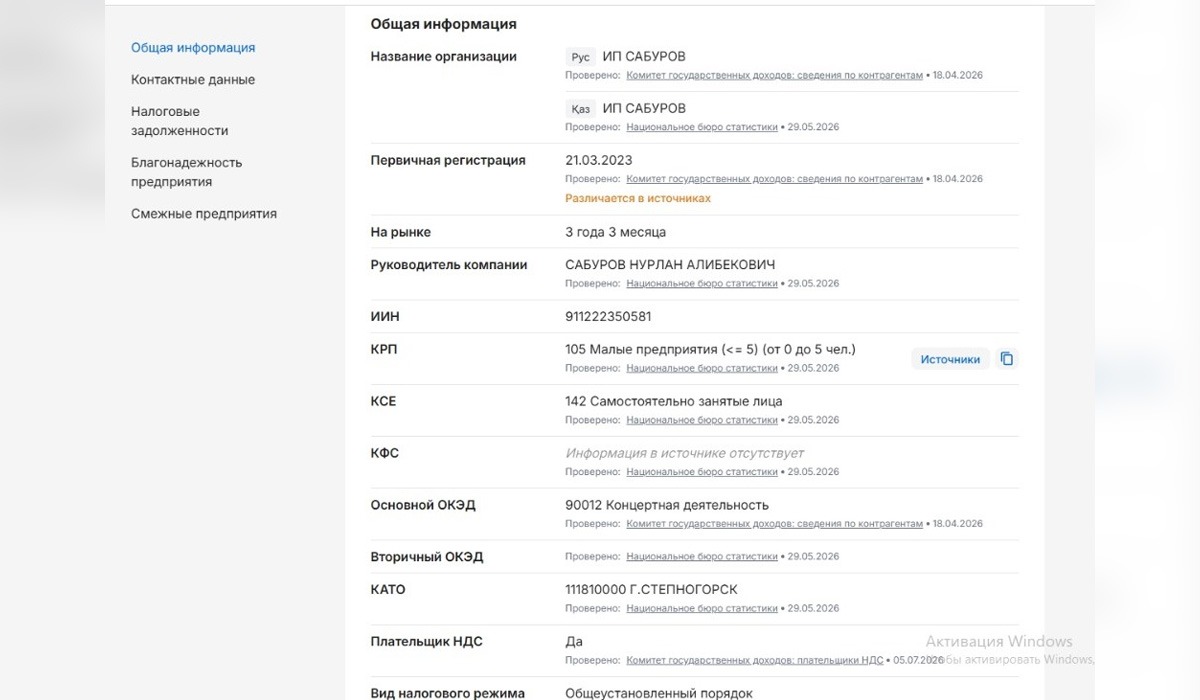This screenshot has height=700, width=1200.
Task: Select Общая информация in the sidebar
Action: [x=193, y=48]
